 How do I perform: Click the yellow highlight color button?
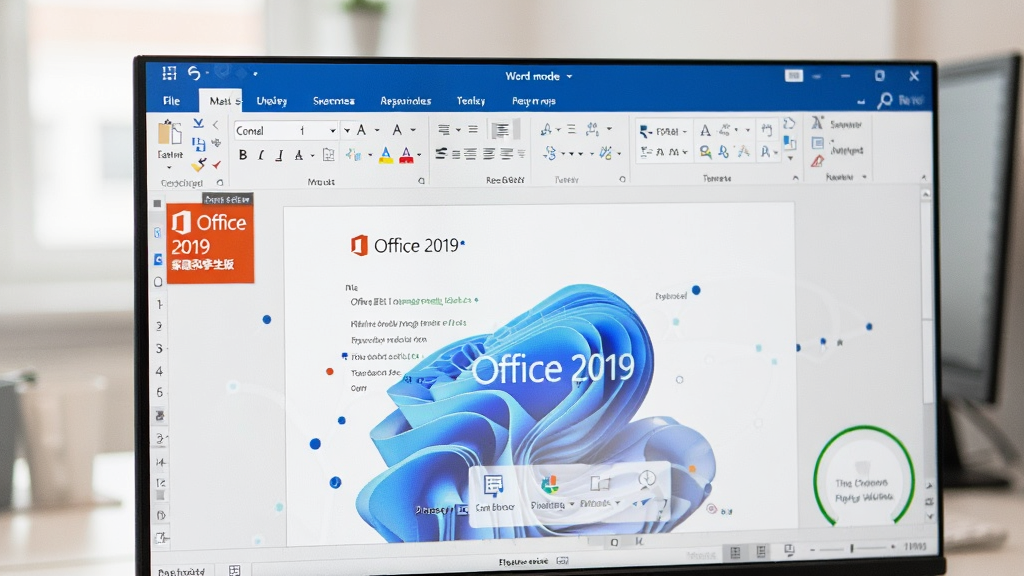(x=386, y=155)
